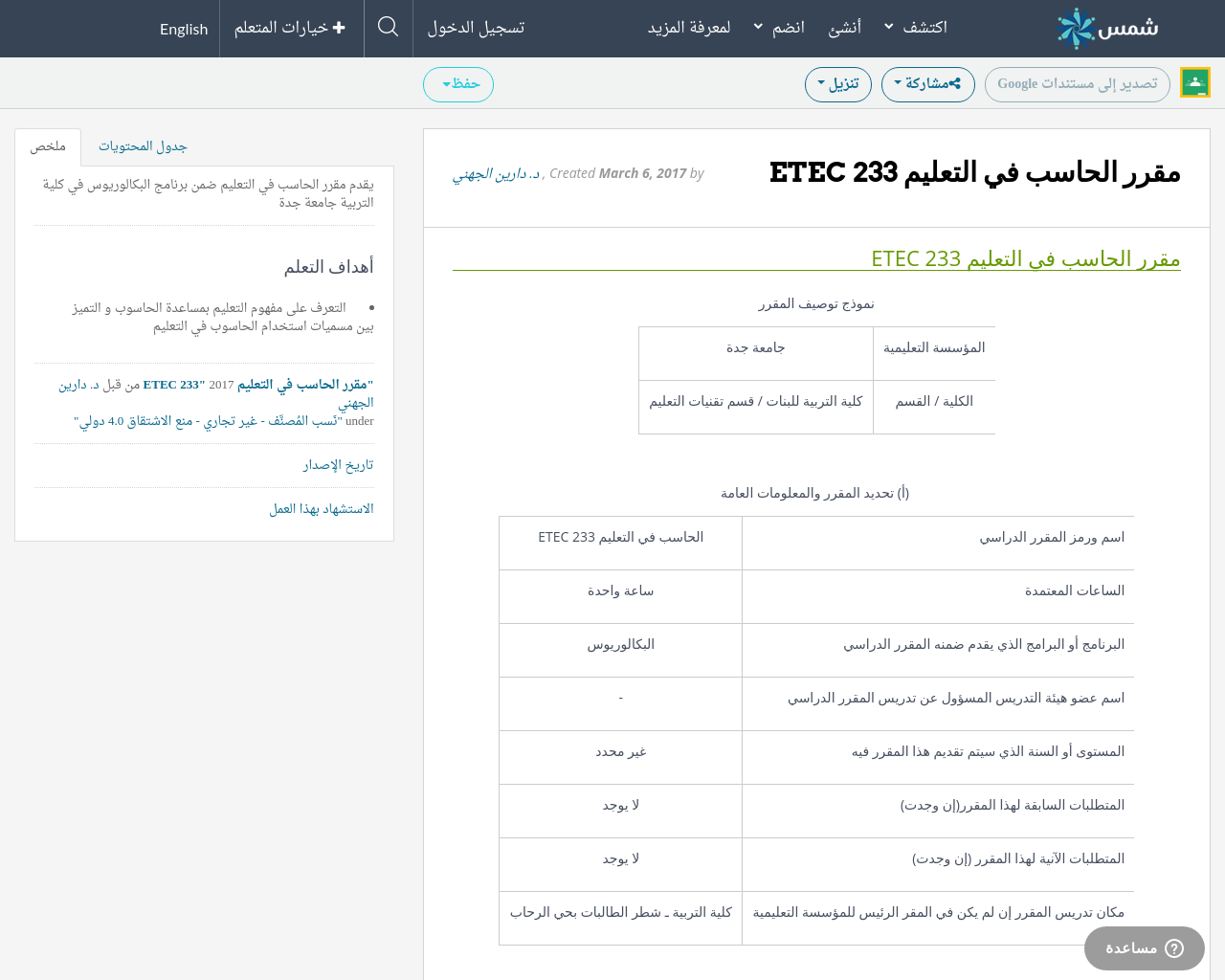Click the أهداف التعلم heading
The image size is (1225, 980).
coord(329,266)
